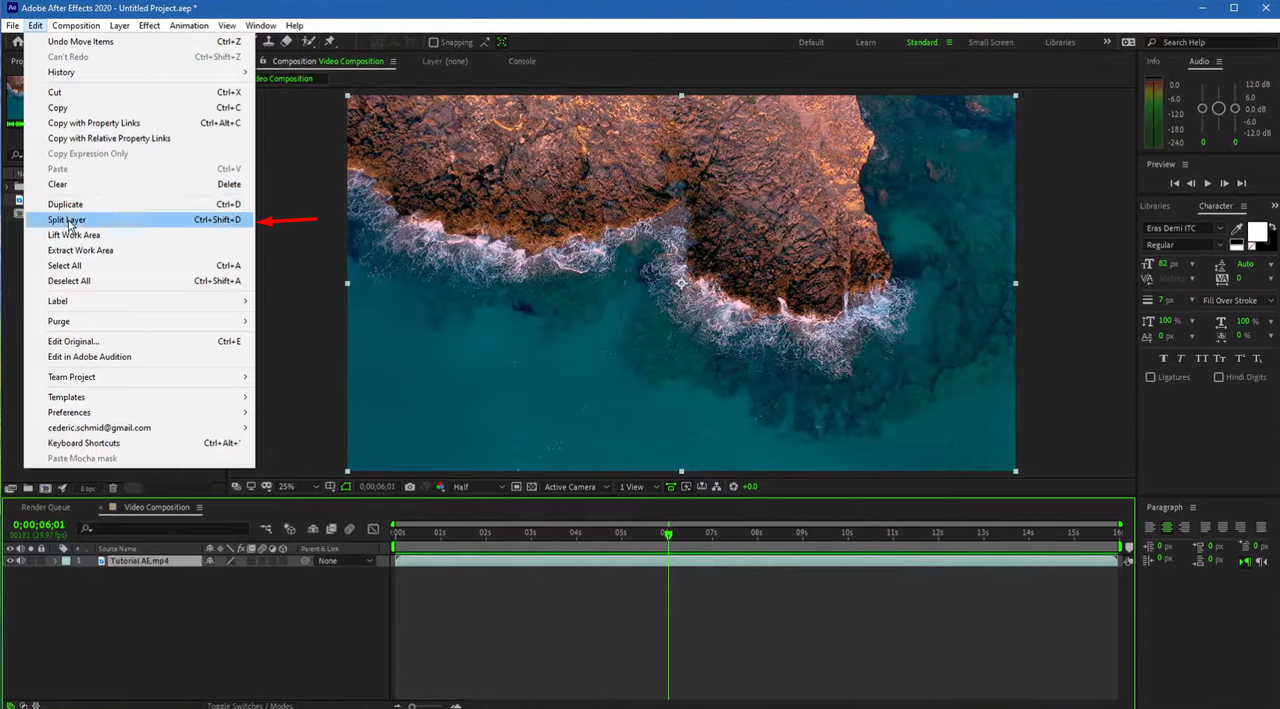Hide video for Tutorial AE.mp4 layer
Screen dimensions: 1280x709
tap(10, 561)
